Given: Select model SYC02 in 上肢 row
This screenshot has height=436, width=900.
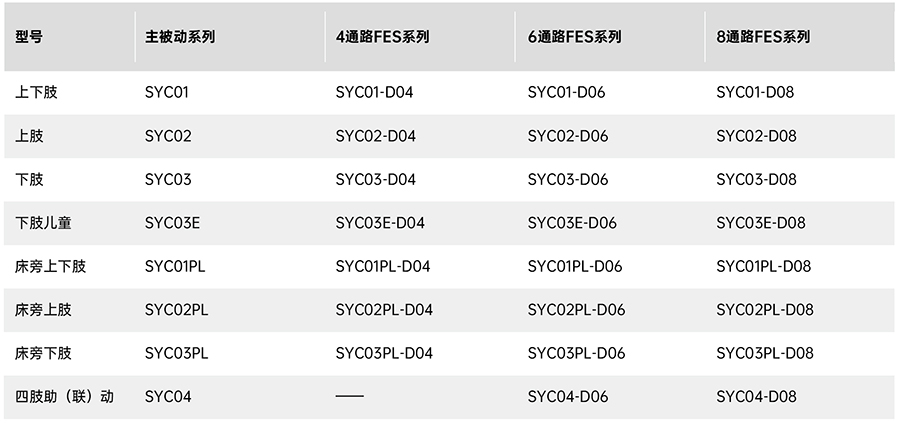Looking at the screenshot, I should 168,136.
